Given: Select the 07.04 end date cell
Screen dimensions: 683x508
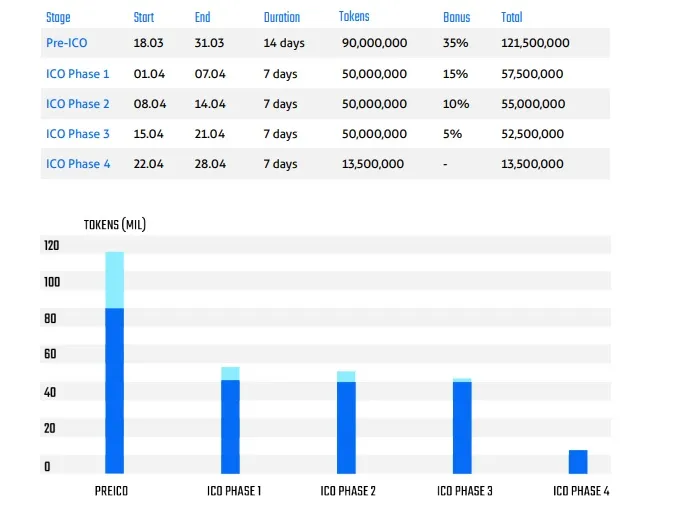Looking at the screenshot, I should (210, 74).
